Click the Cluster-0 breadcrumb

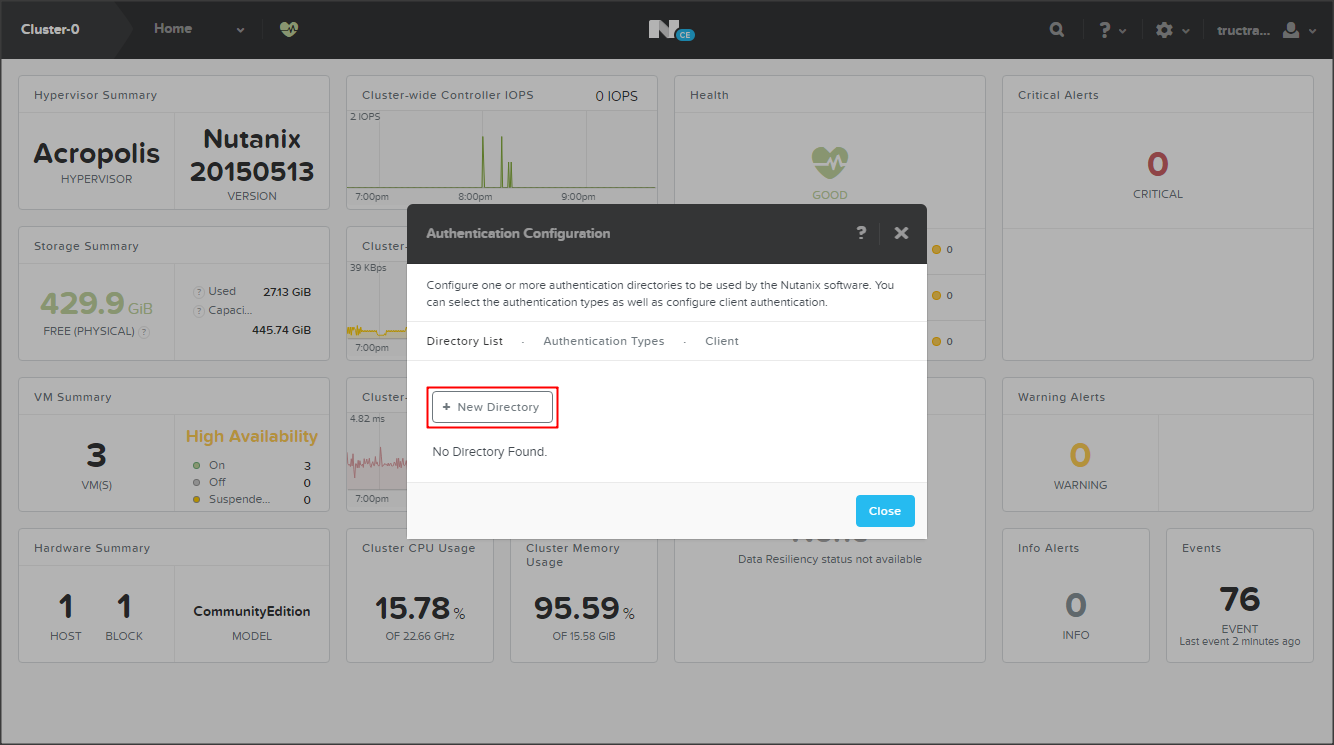pos(50,30)
